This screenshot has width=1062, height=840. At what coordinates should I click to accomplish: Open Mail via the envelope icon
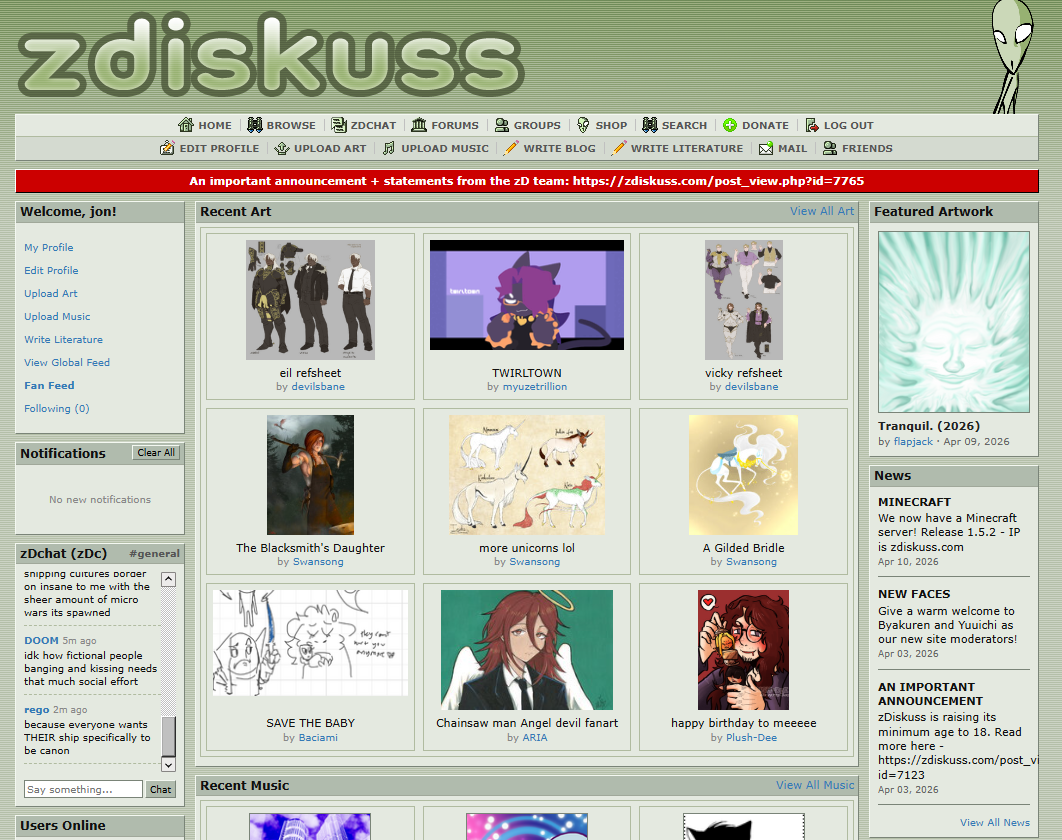coord(766,148)
